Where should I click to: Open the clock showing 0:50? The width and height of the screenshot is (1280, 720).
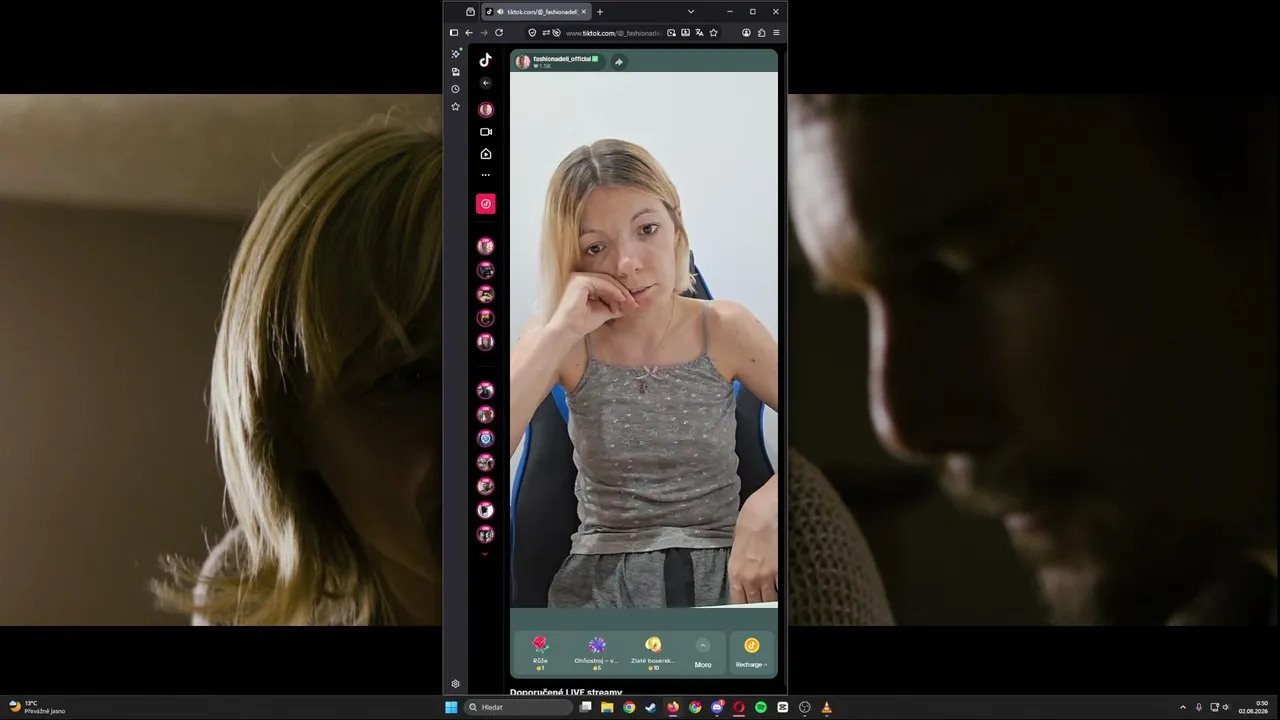1253,707
